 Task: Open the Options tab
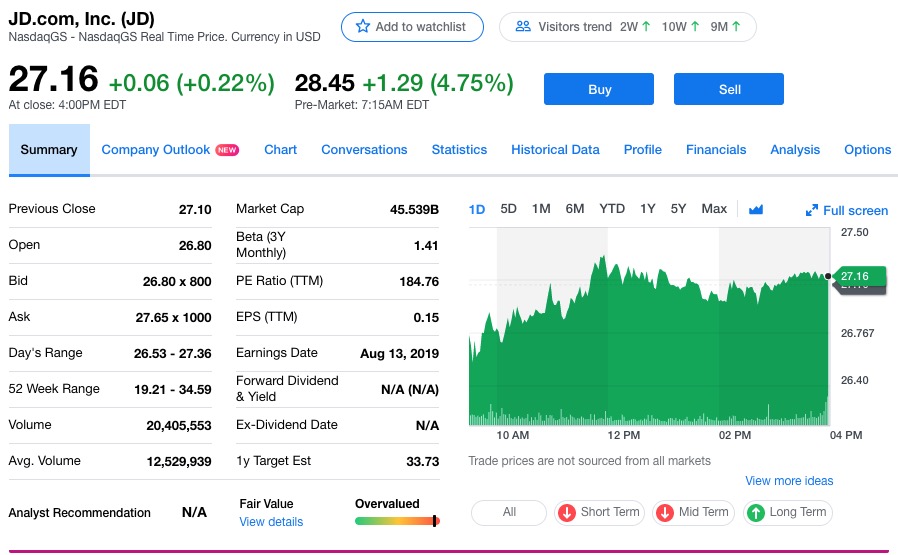pos(867,150)
